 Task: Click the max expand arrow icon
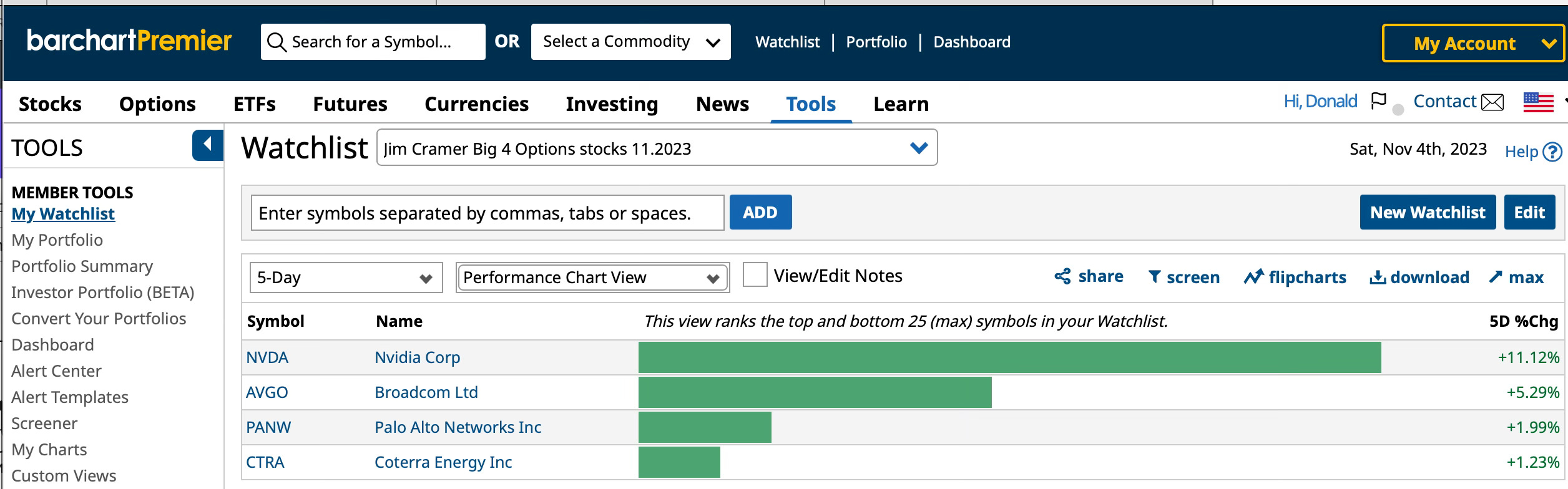pyautogui.click(x=1496, y=277)
